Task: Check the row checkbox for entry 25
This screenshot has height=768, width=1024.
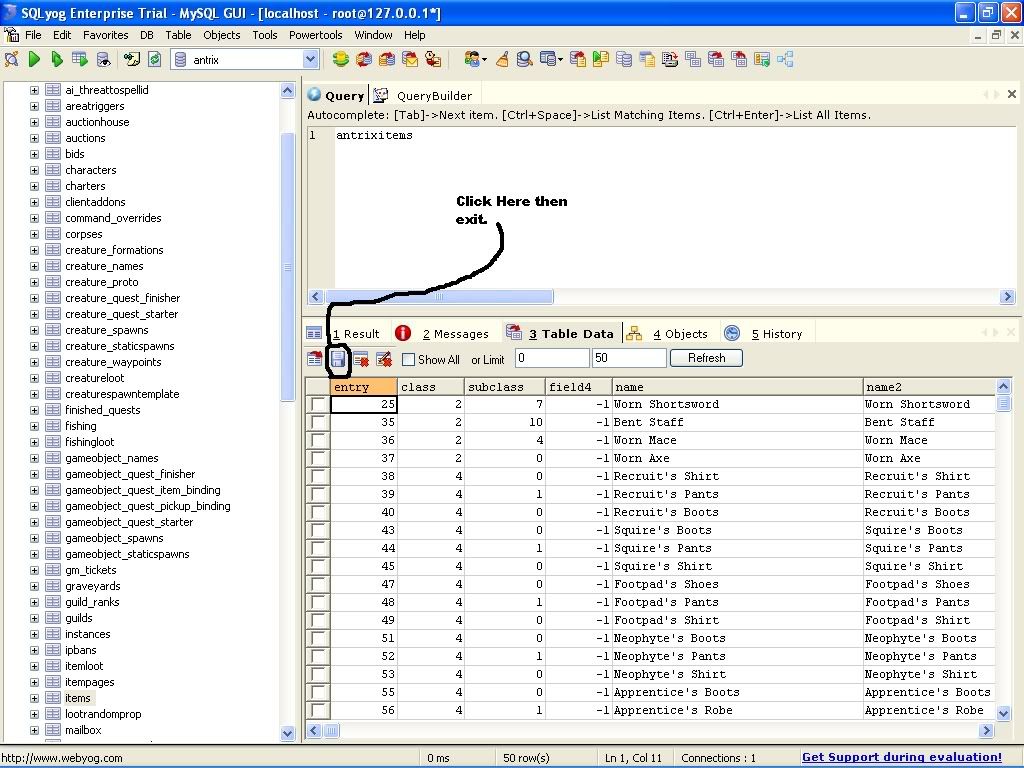Action: (318, 404)
